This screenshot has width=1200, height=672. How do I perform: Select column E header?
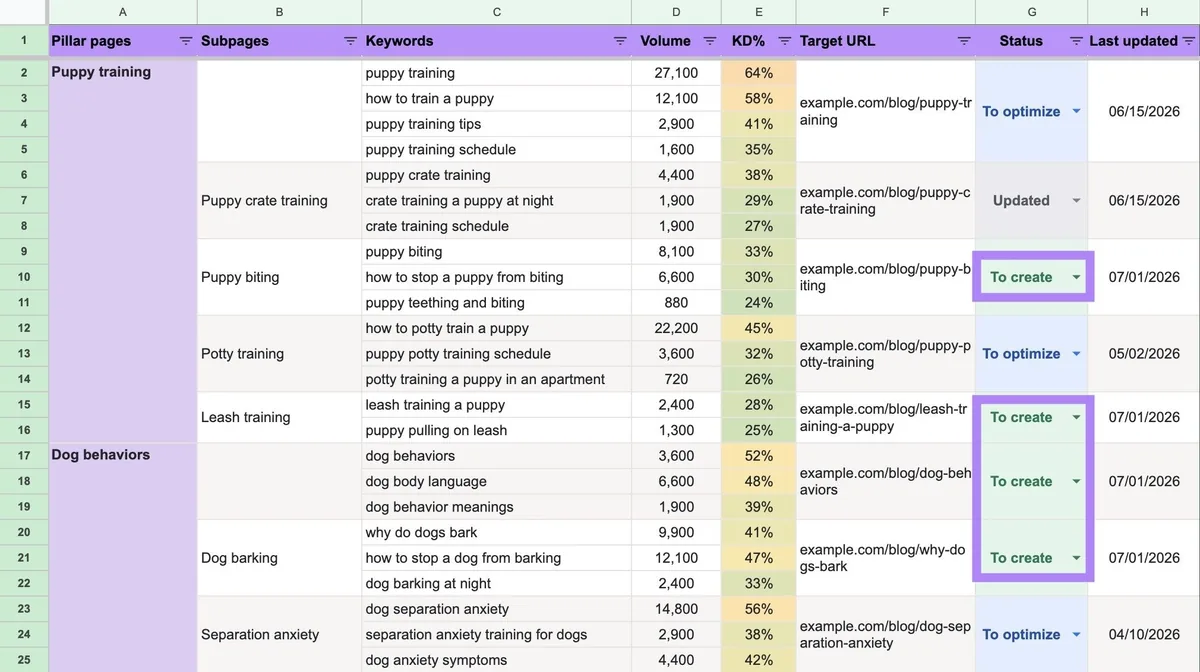click(759, 12)
